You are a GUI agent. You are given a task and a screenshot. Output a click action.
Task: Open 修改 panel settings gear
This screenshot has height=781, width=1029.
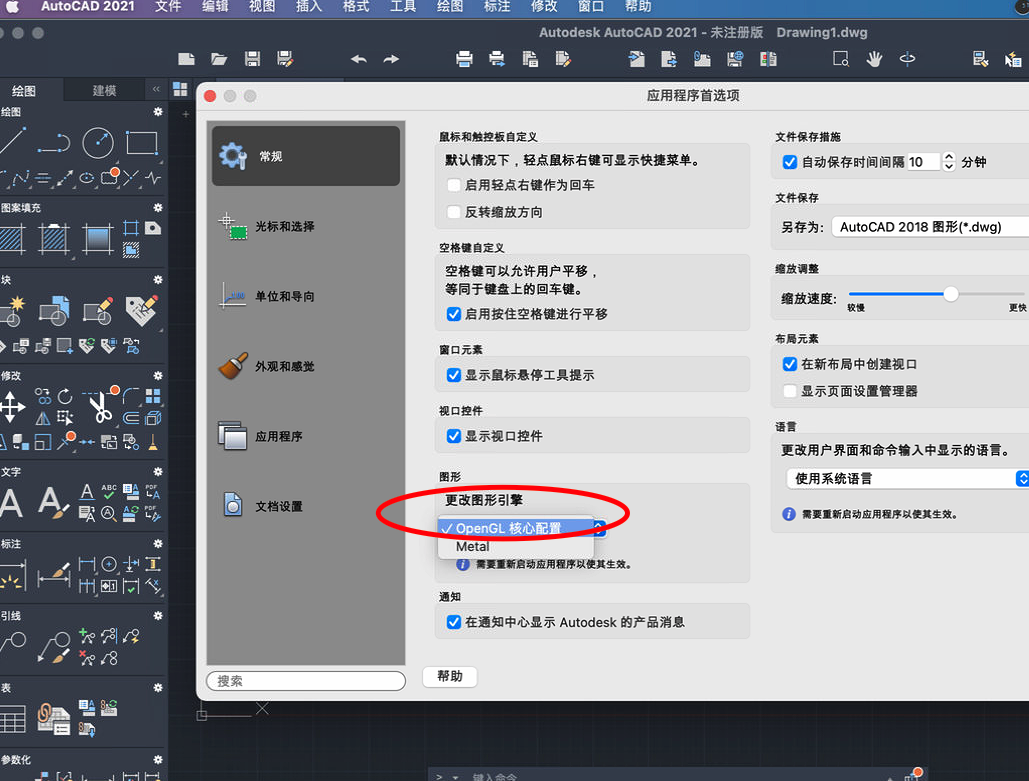(x=158, y=375)
